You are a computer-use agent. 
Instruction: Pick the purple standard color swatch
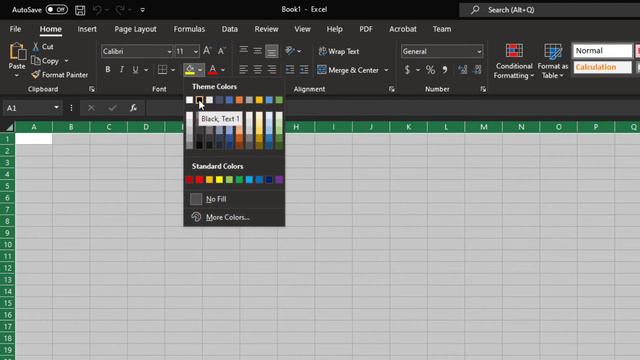(x=279, y=180)
